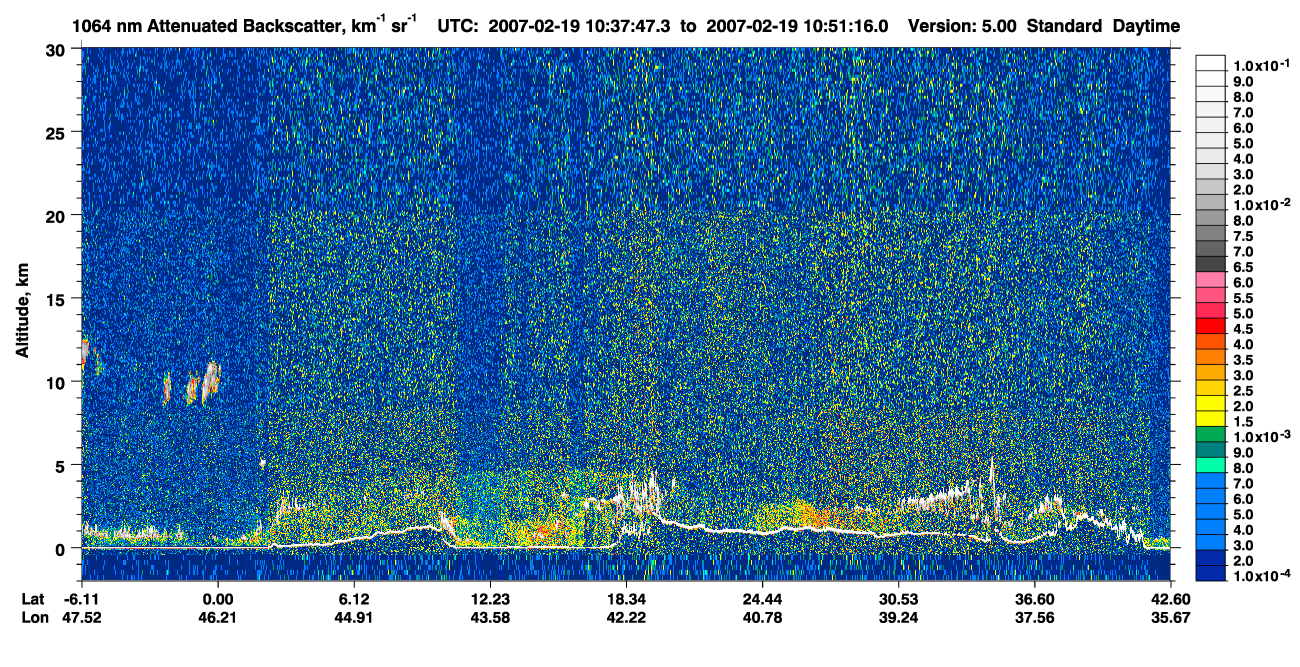
Task: Click colorbar label 5.5
Action: pos(1245,298)
